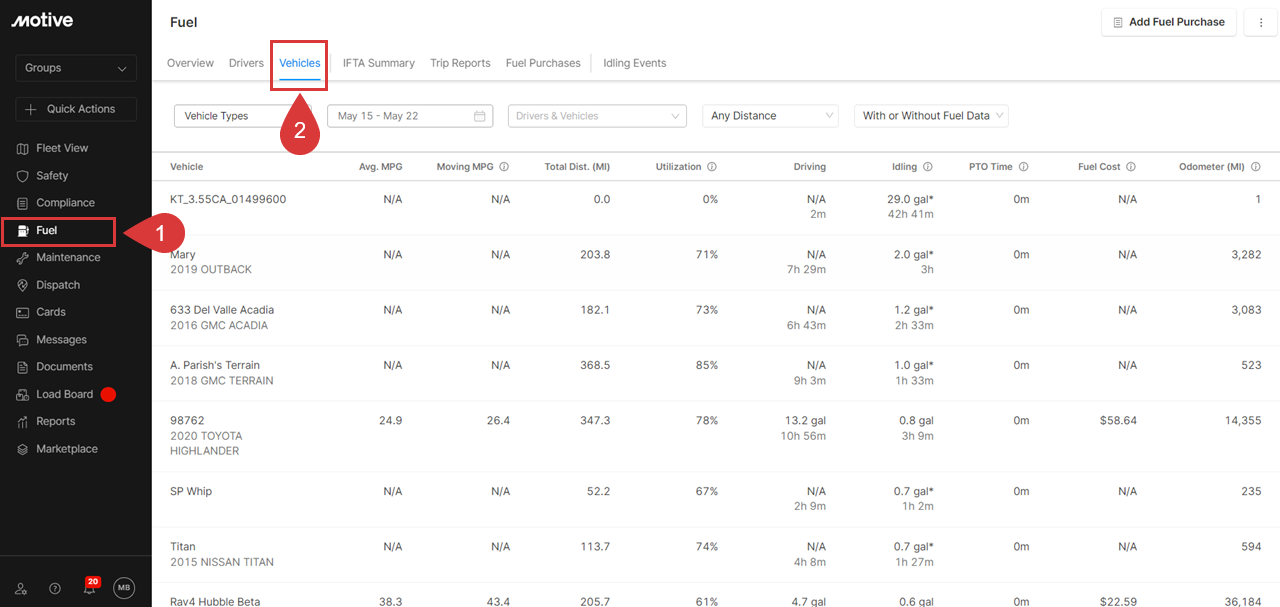The height and width of the screenshot is (607, 1280).
Task: Click the help question mark icon
Action: tap(55, 589)
